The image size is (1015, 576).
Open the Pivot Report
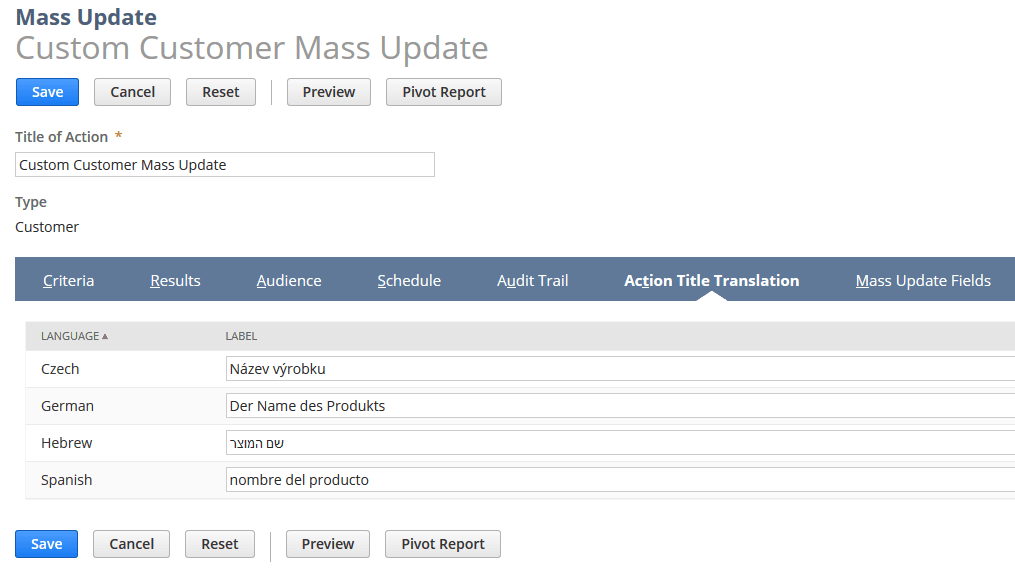pos(443,91)
